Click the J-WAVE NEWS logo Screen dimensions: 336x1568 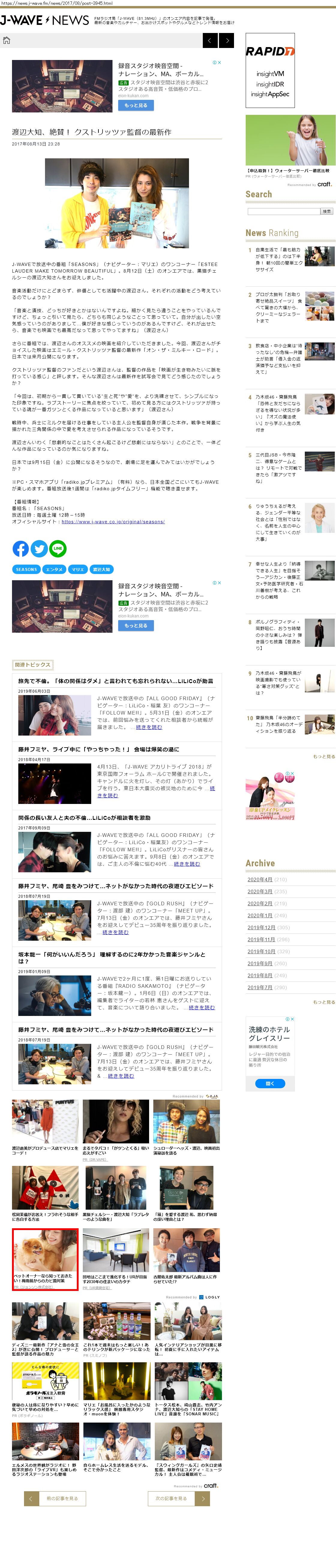click(x=44, y=21)
